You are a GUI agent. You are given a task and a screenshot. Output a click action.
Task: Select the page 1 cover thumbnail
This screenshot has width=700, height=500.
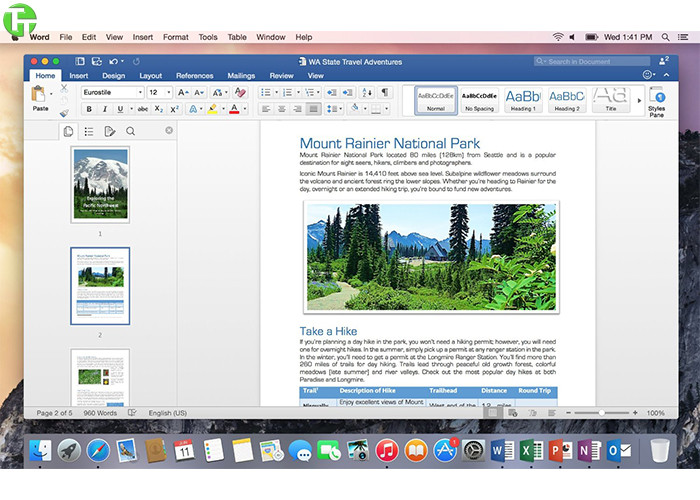click(100, 185)
